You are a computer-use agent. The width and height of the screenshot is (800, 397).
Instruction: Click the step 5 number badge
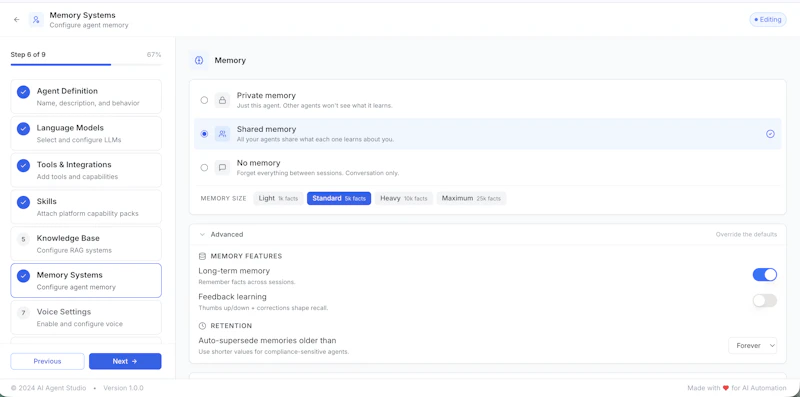coord(23,239)
